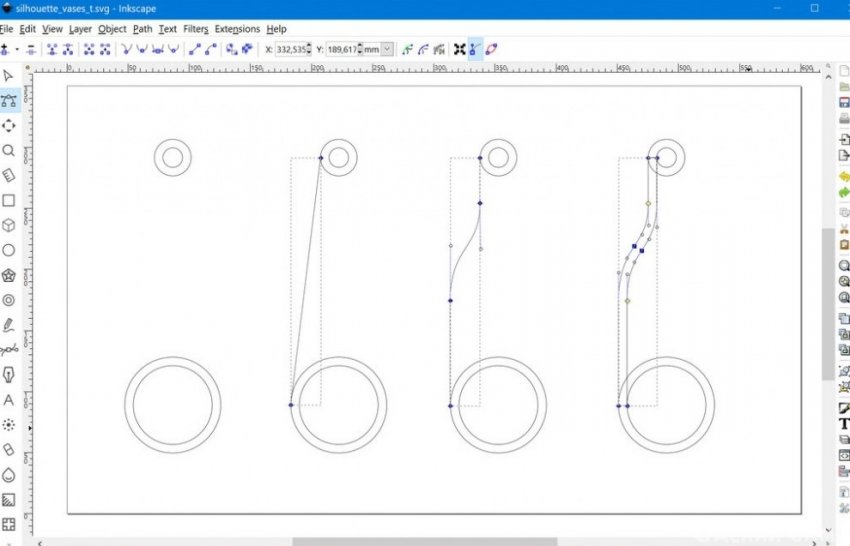
Task: Activate the Star and polygon tool
Action: [9, 275]
